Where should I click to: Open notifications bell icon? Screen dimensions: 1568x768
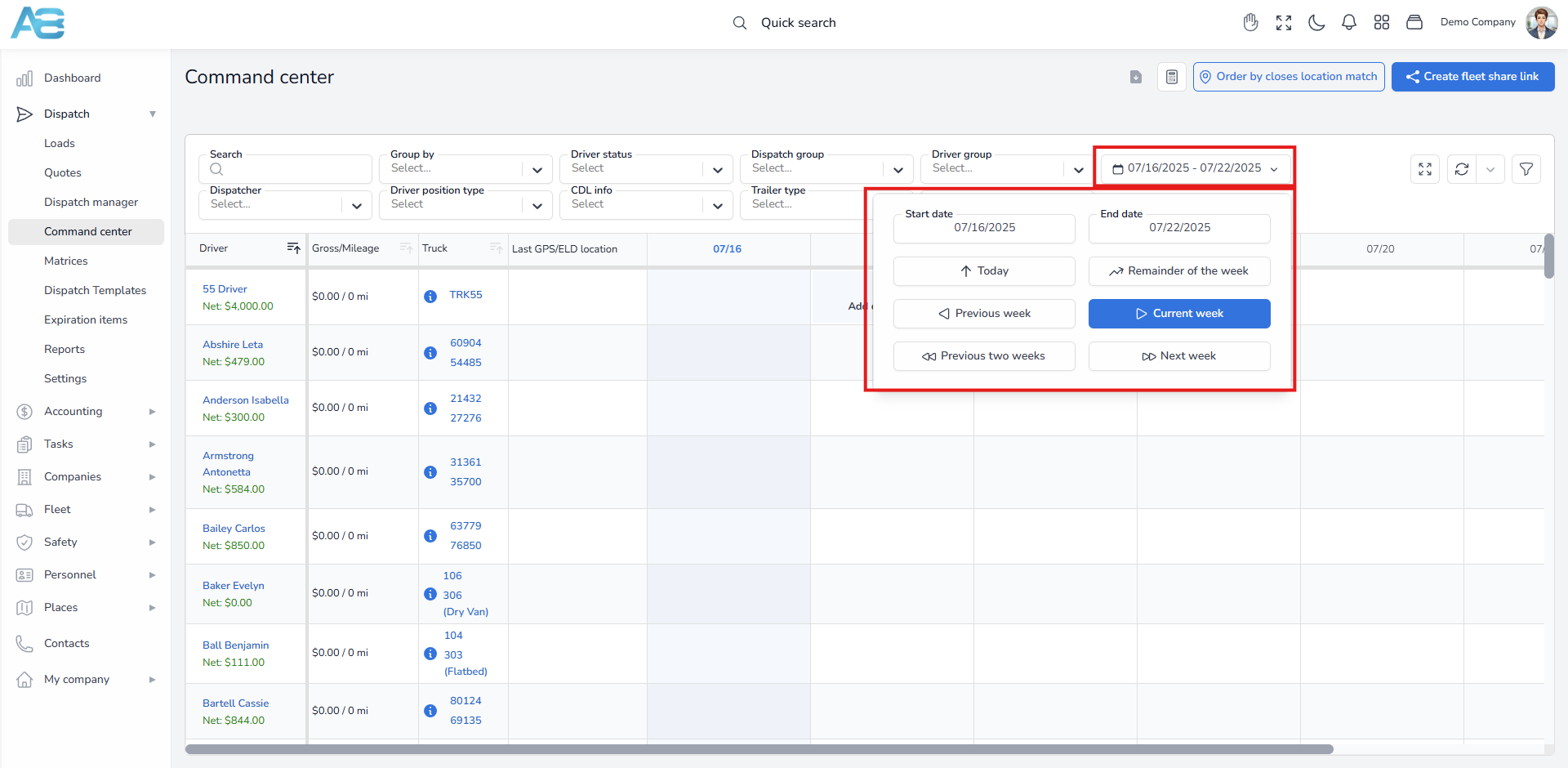point(1349,23)
